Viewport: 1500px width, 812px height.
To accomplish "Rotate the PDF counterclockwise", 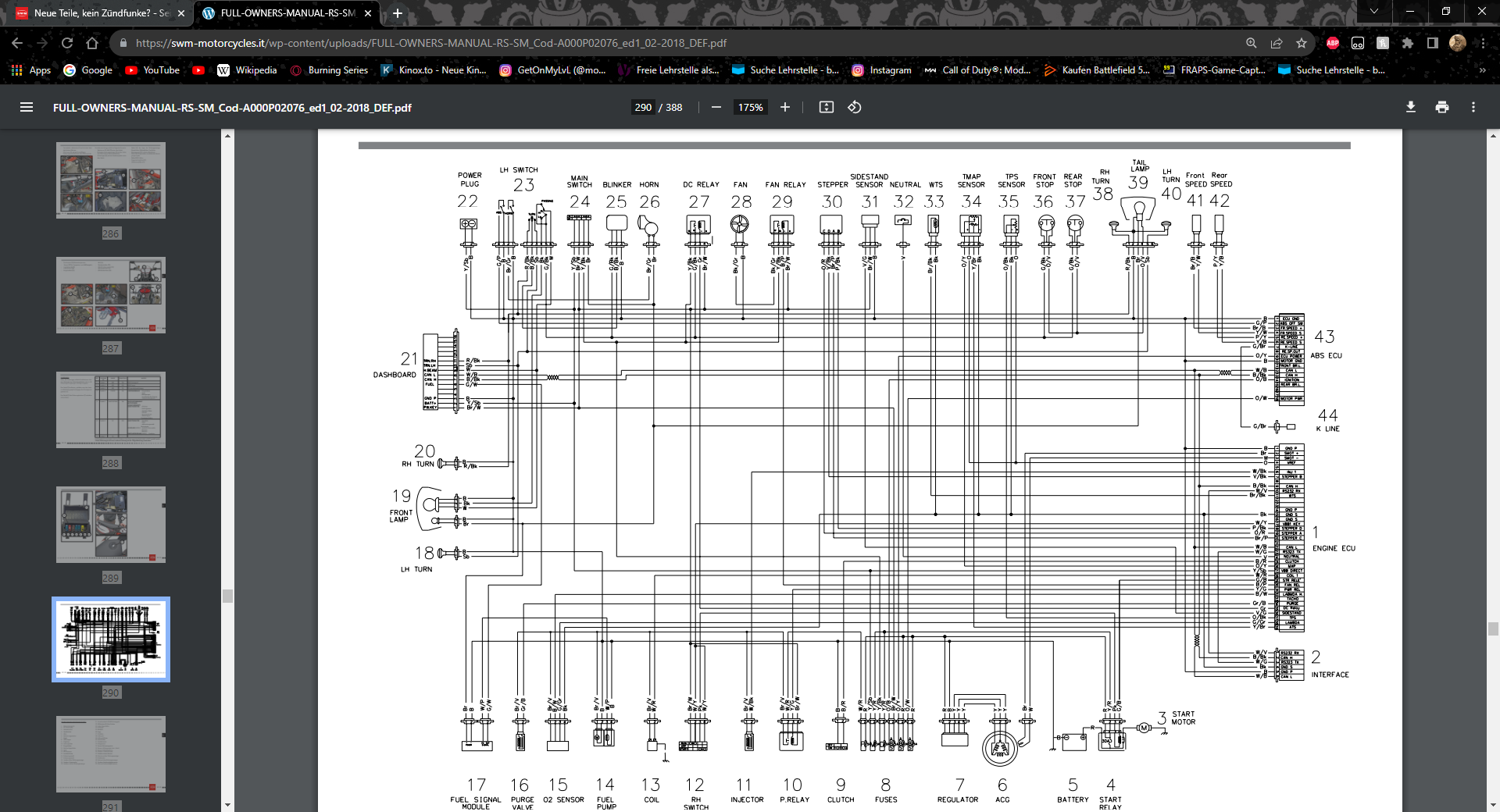I will (855, 108).
